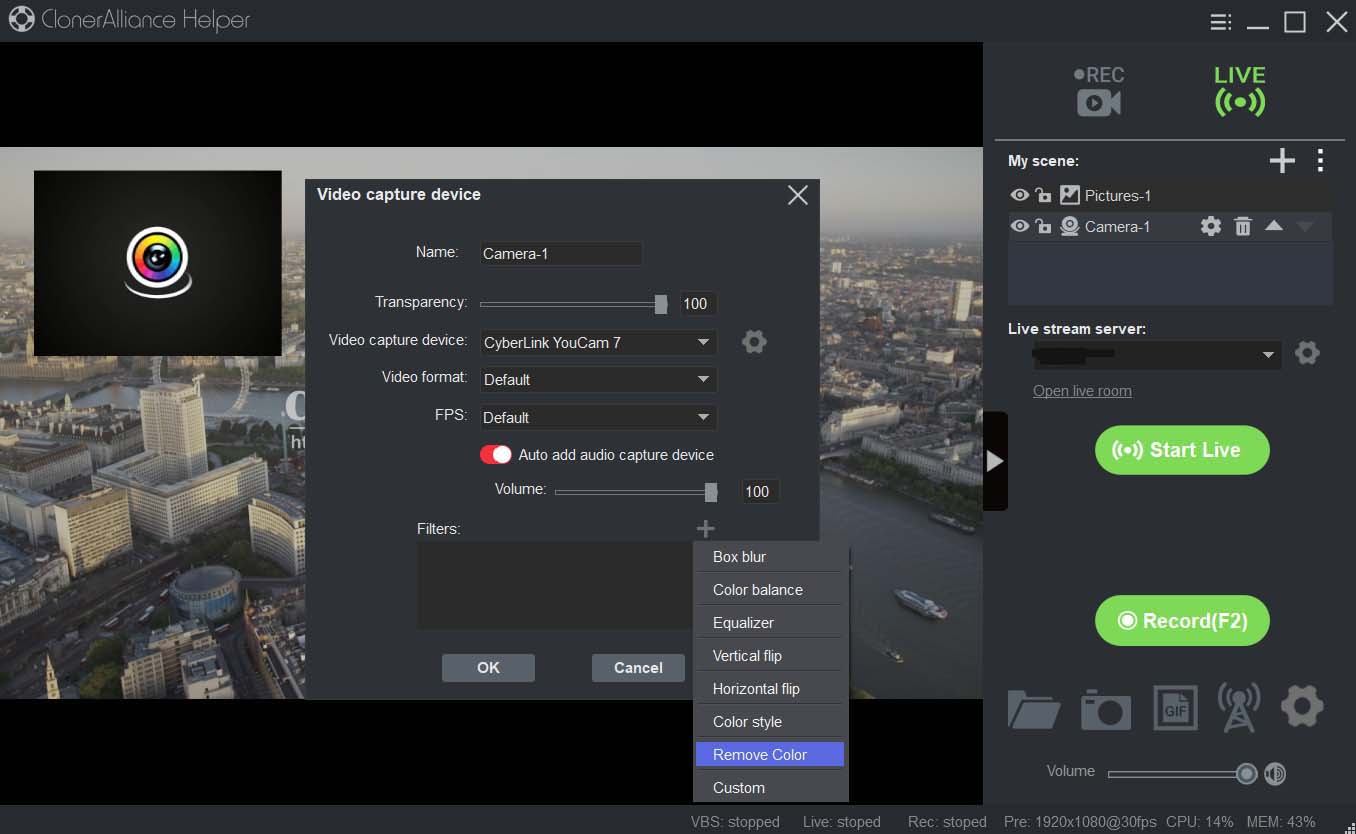Click the Transparency value field

click(x=698, y=304)
